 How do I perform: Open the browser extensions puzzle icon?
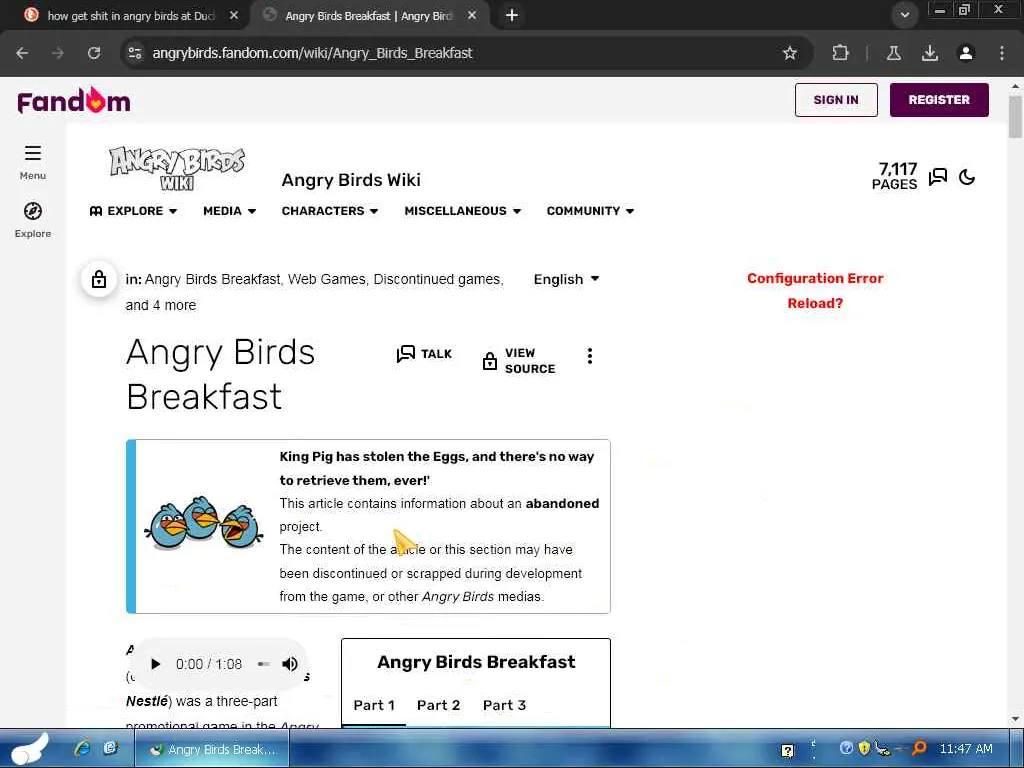pyautogui.click(x=840, y=53)
